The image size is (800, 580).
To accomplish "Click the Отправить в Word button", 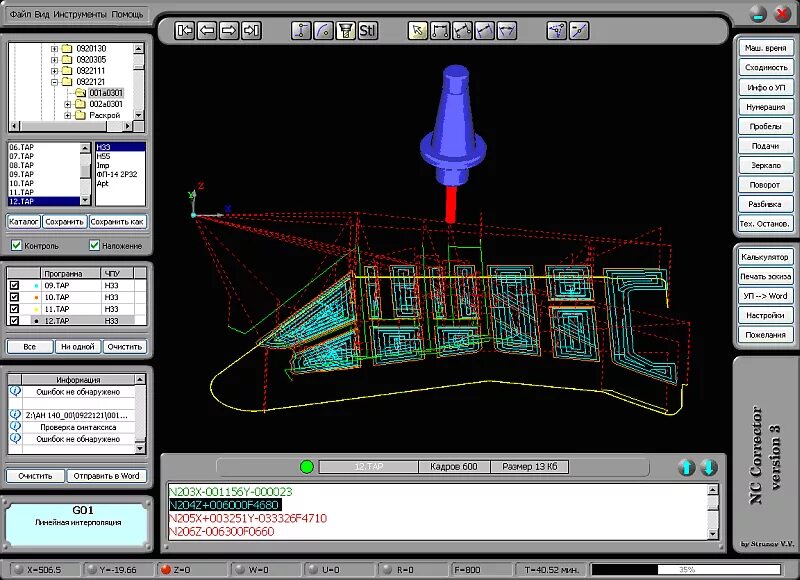I will 106,476.
